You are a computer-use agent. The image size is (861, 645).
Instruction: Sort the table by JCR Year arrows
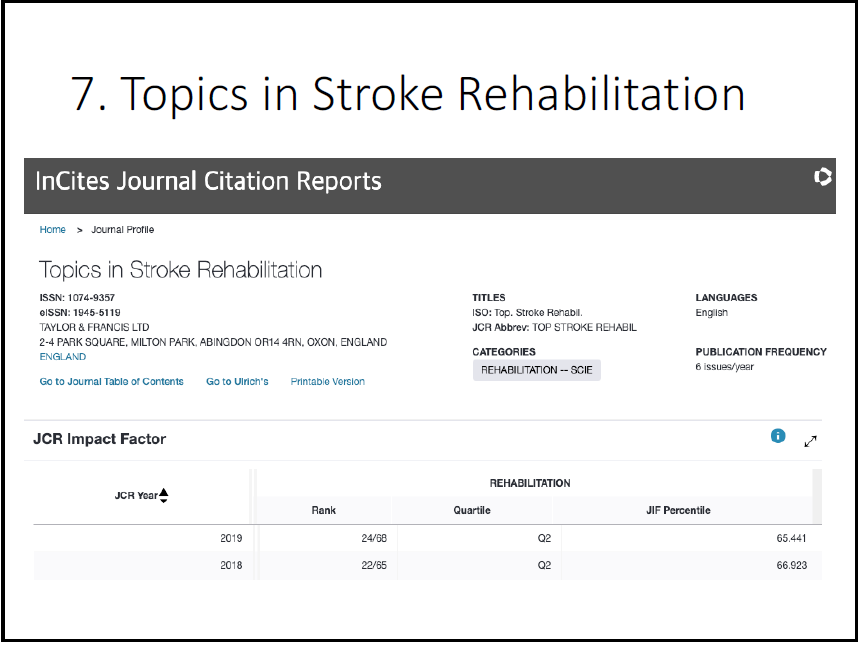(x=164, y=495)
